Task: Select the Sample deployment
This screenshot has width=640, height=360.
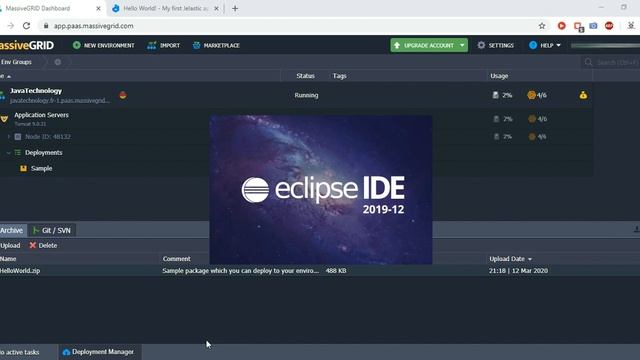Action: (x=42, y=168)
